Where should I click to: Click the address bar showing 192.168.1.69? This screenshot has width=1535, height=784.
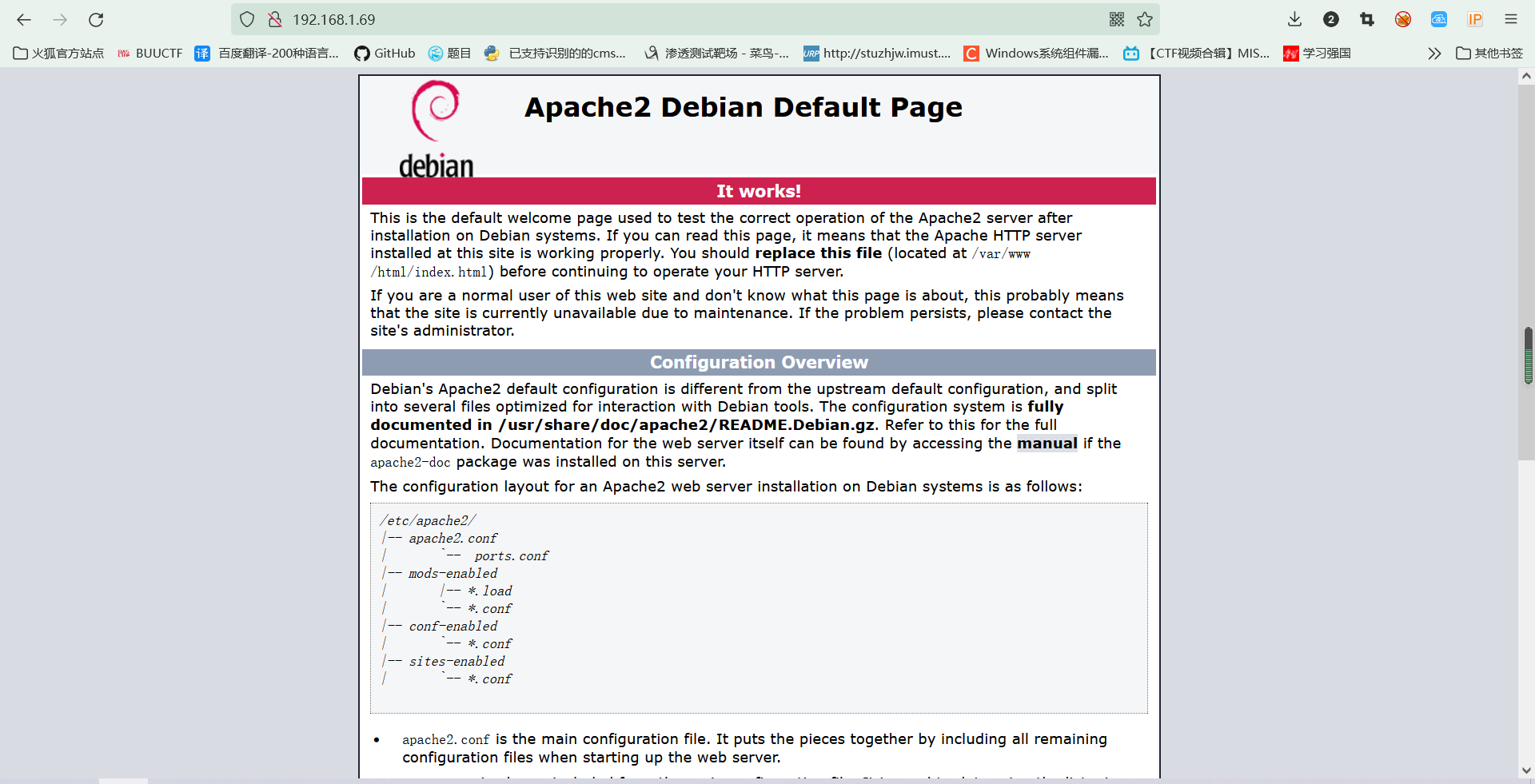pyautogui.click(x=696, y=19)
